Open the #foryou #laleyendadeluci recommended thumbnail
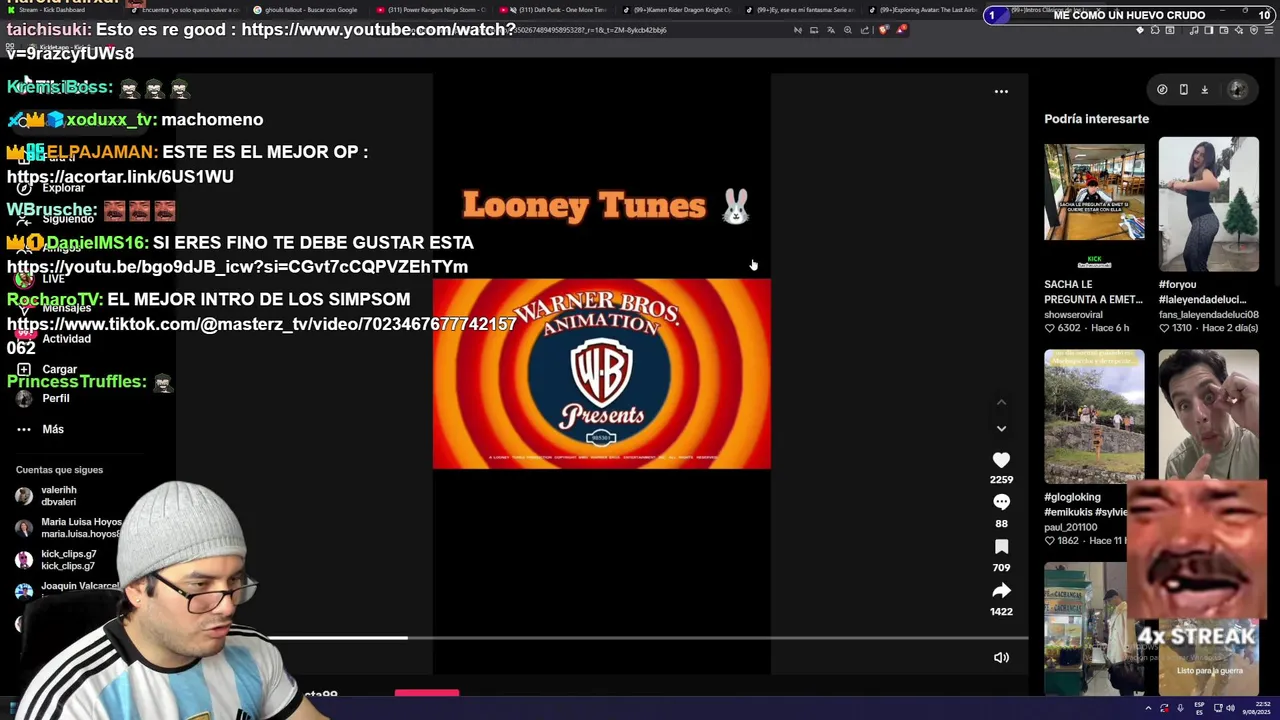This screenshot has width=1280, height=720. (x=1208, y=205)
